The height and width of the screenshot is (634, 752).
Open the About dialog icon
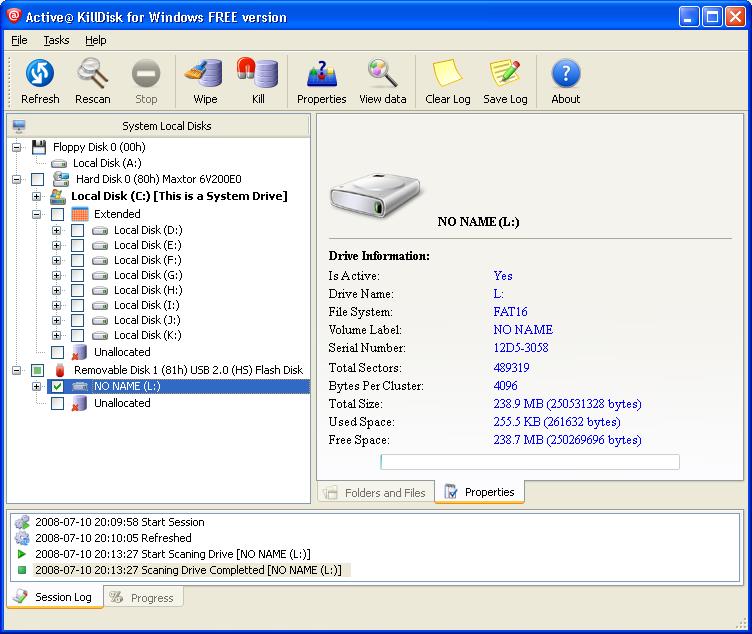tap(566, 73)
